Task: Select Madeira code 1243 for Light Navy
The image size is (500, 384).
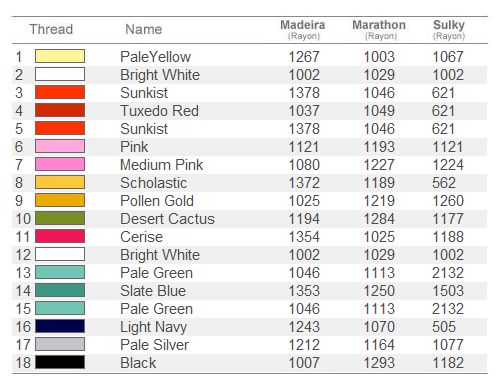Action: 304,327
